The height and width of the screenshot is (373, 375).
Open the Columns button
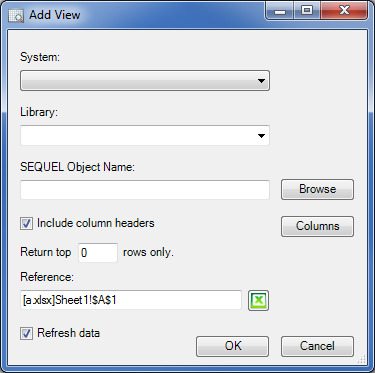pos(317,226)
